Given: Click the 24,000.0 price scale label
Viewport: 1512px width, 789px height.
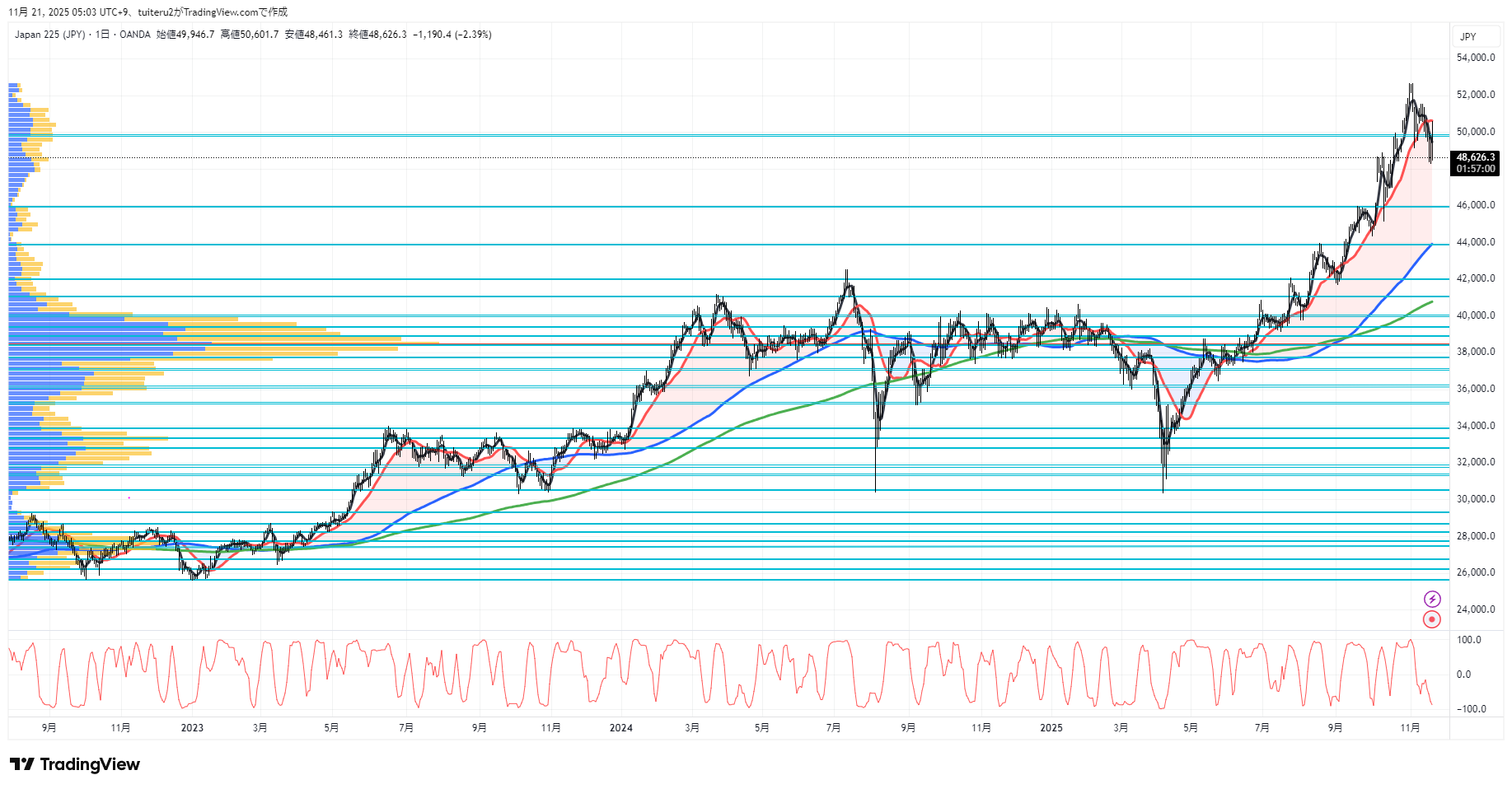Looking at the screenshot, I should (x=1475, y=609).
